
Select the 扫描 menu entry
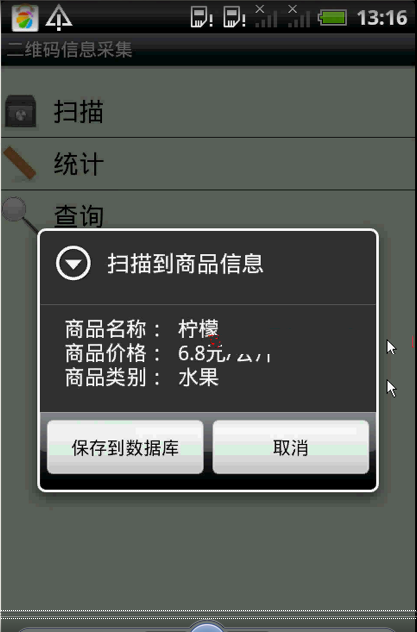208,111
